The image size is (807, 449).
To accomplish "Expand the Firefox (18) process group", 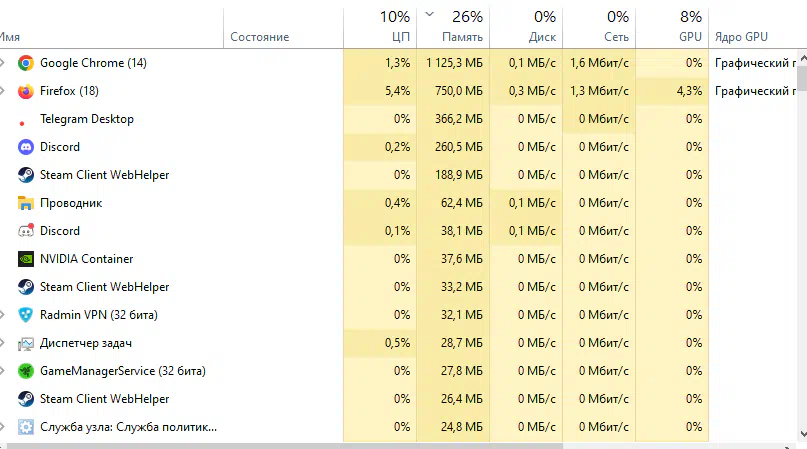I will tap(3, 91).
